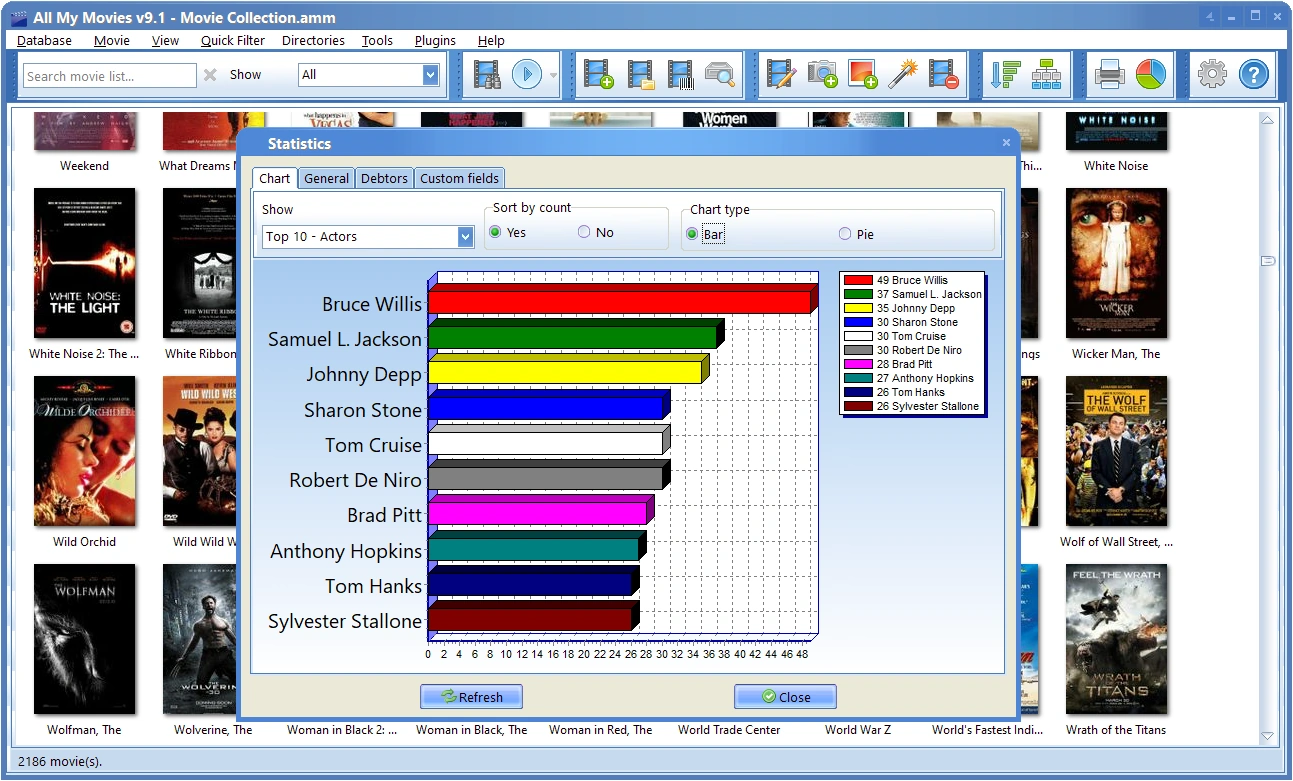Click add movie by barcode icon
This screenshot has width=1293, height=781.
pos(680,75)
